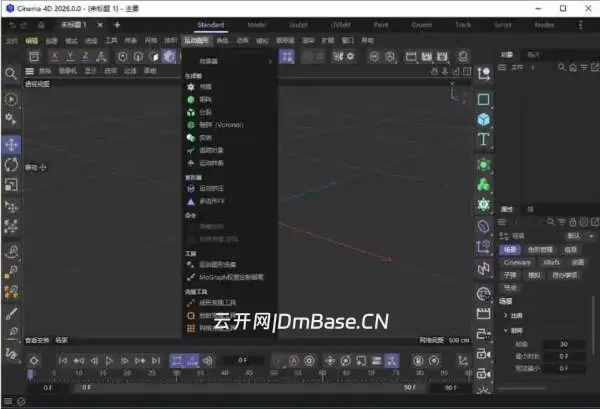Add a rectangle spline from right palette
The height and width of the screenshot is (409, 600).
(x=483, y=99)
